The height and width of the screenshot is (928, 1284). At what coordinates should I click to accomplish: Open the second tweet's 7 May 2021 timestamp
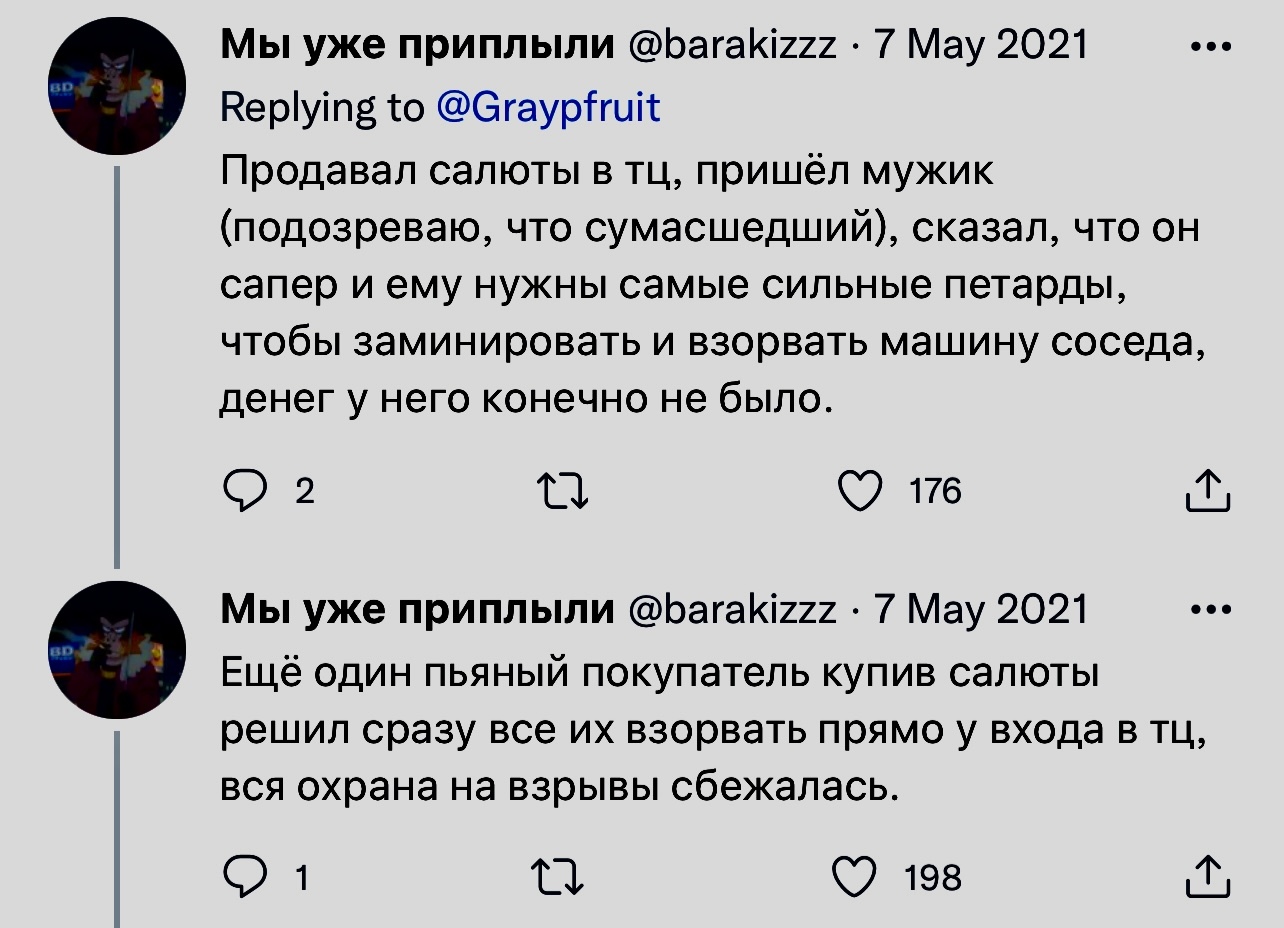(981, 608)
